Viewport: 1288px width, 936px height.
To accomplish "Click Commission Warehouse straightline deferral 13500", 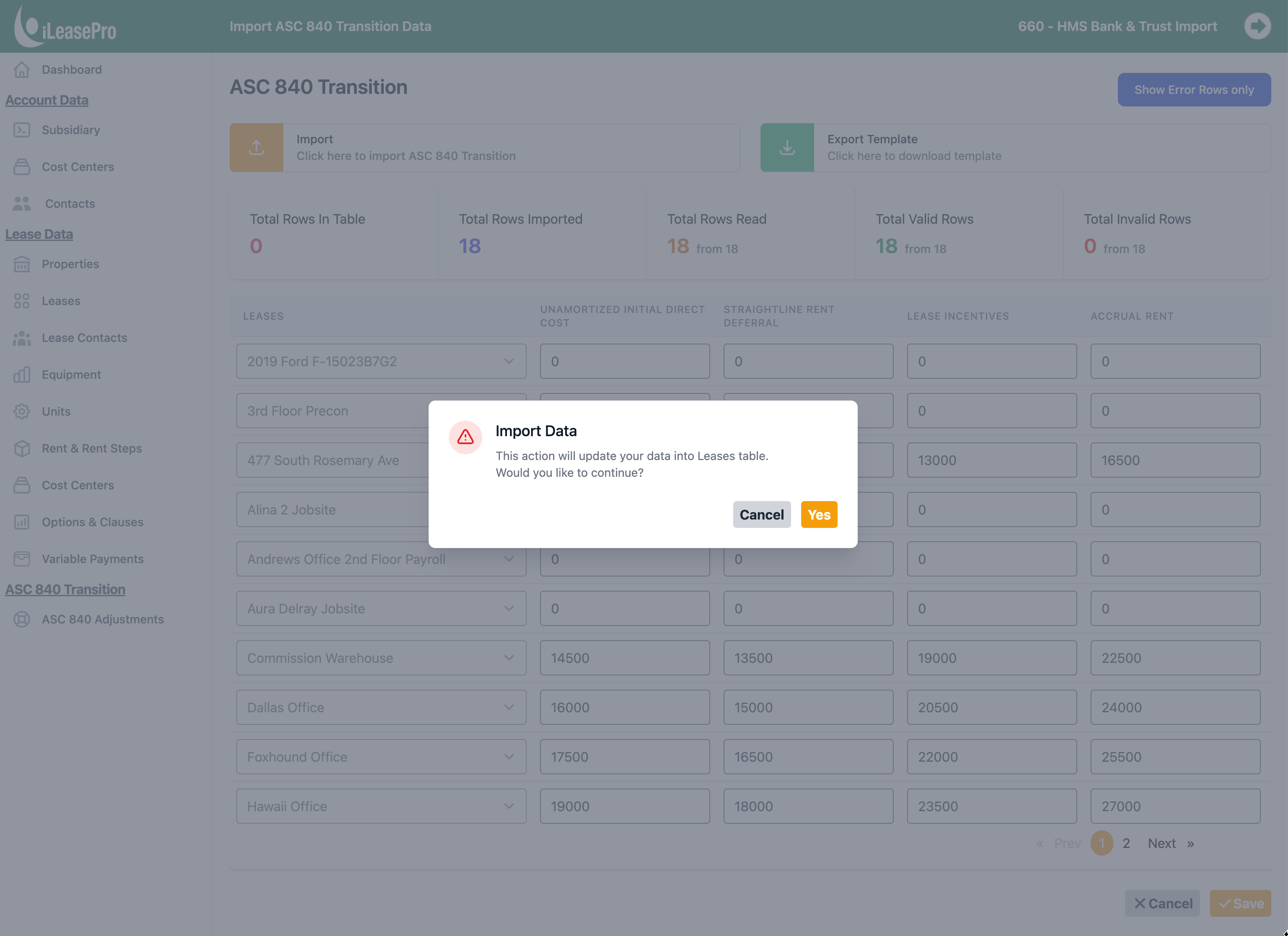I will pos(808,658).
